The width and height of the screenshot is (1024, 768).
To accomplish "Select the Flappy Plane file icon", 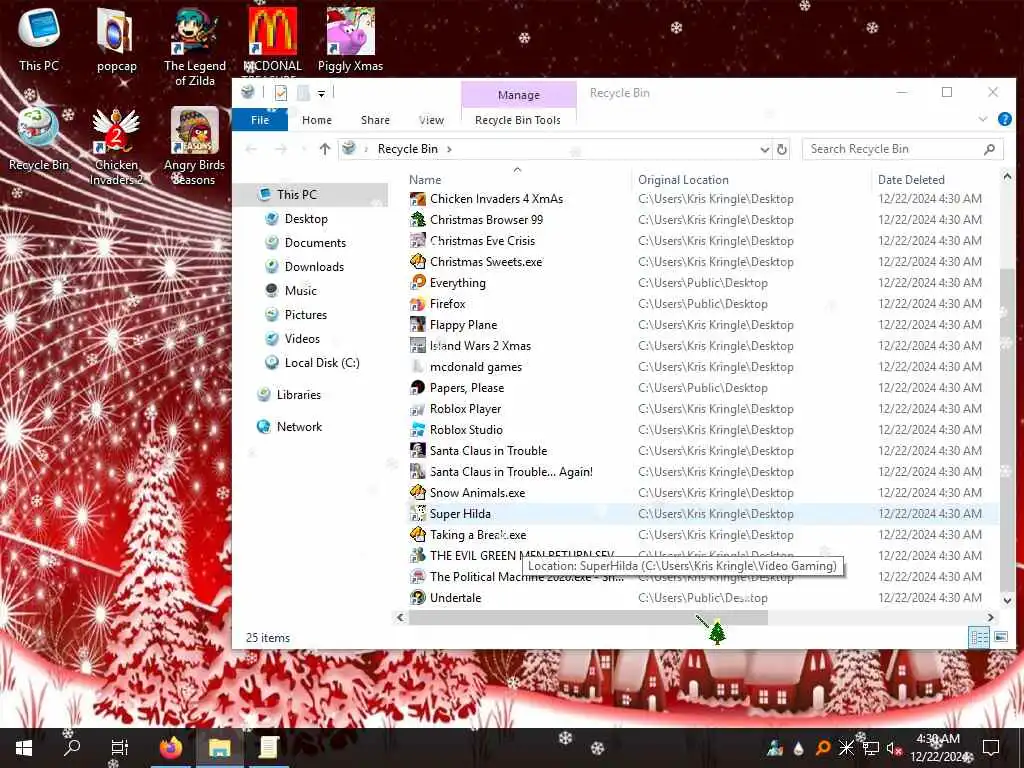I will point(418,325).
